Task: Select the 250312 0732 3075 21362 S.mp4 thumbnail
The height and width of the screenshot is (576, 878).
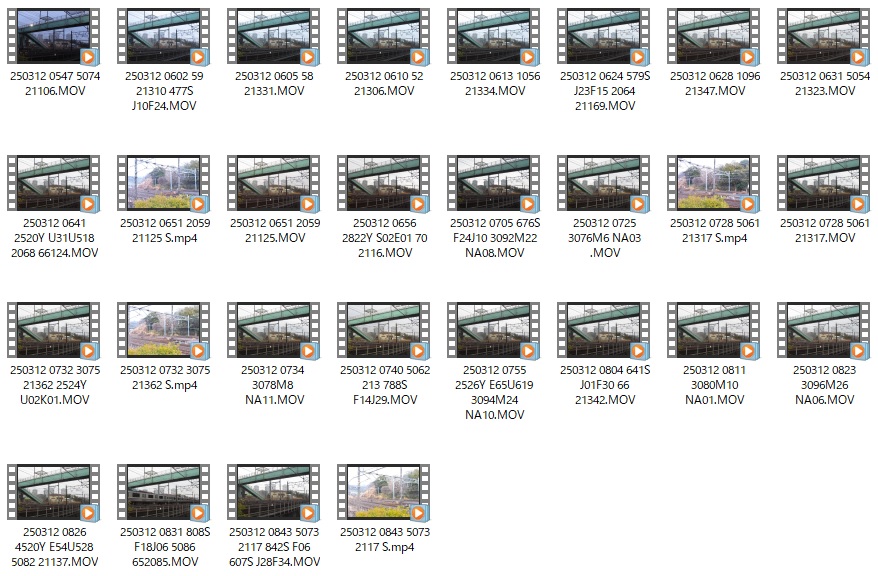Action: pos(164,330)
